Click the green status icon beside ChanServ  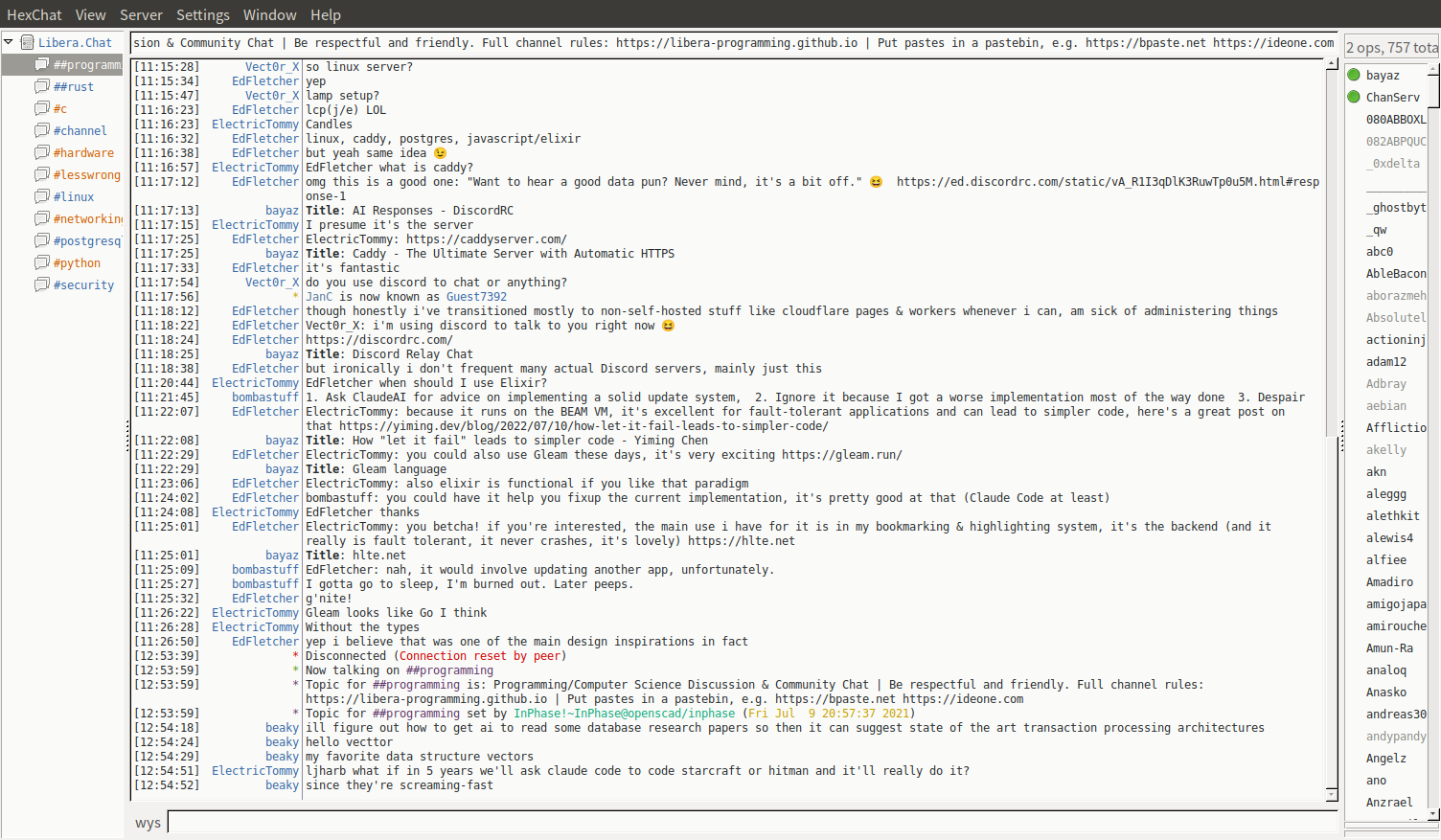1354,97
